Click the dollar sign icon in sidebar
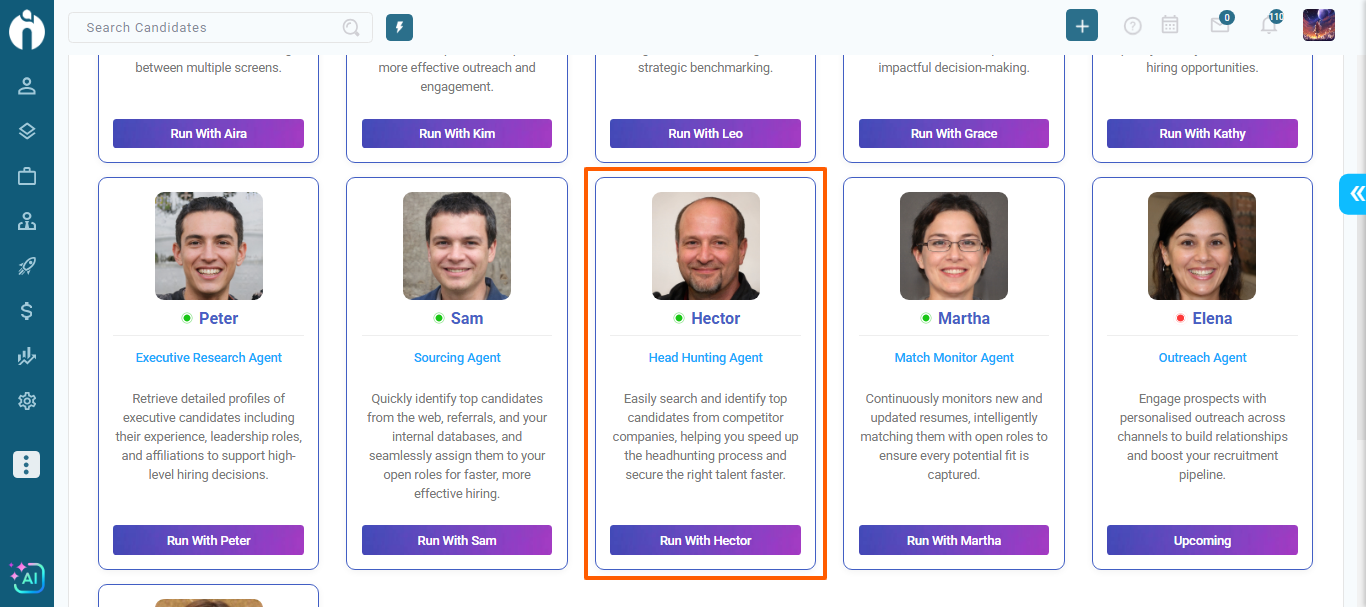The width and height of the screenshot is (1366, 607). pyautogui.click(x=27, y=311)
